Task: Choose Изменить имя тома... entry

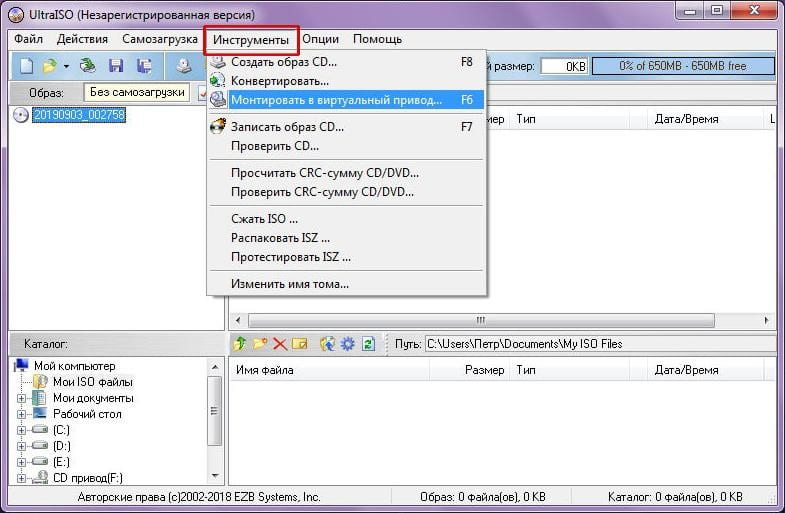Action: (346, 284)
